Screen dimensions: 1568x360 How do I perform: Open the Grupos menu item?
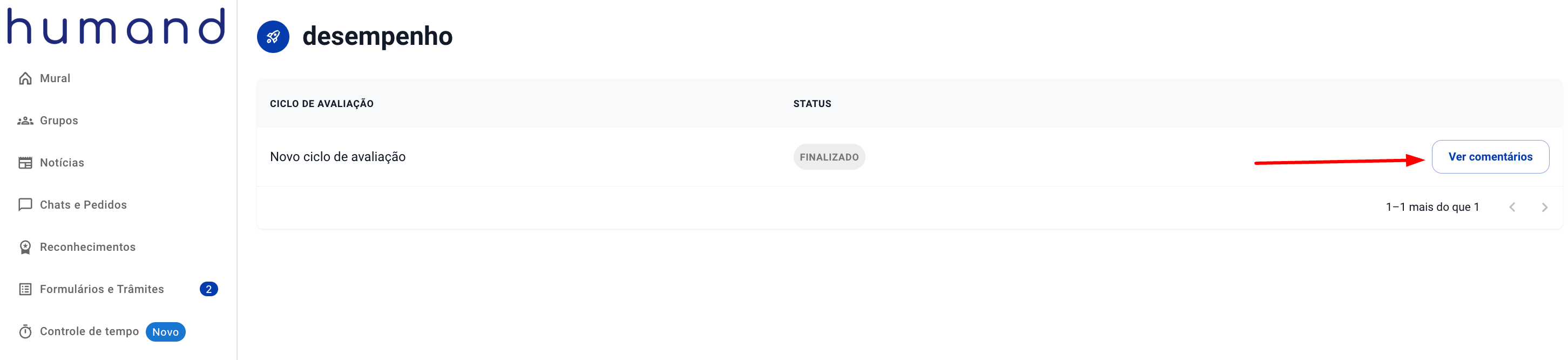59,121
